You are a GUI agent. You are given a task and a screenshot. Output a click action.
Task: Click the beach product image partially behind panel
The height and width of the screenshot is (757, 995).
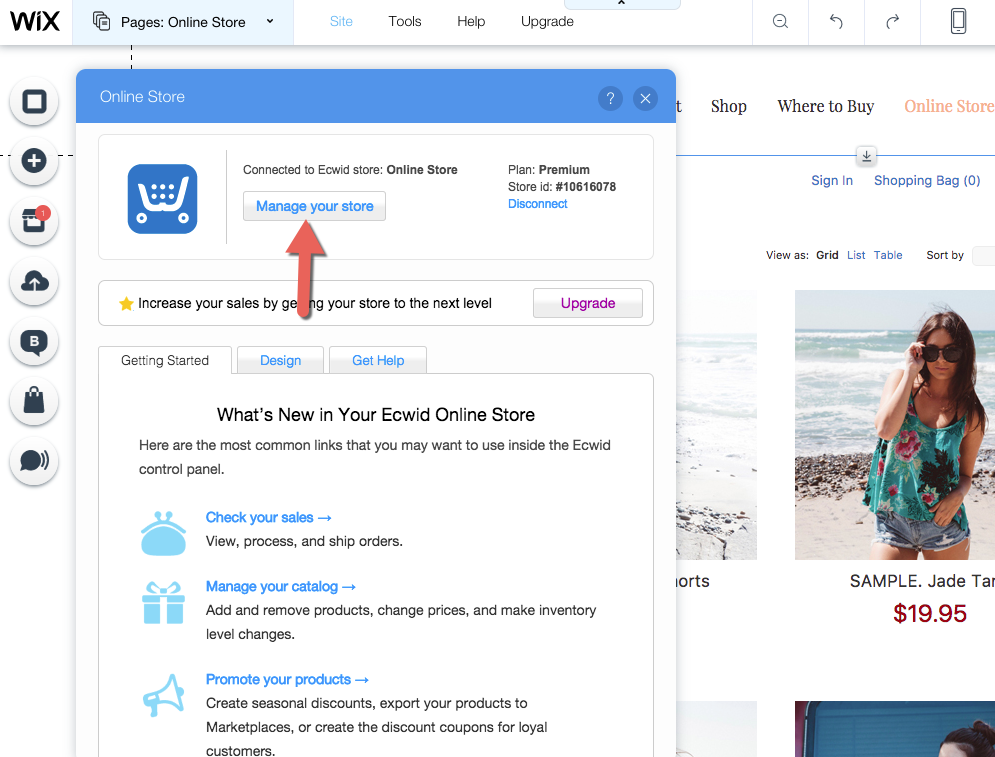click(716, 425)
